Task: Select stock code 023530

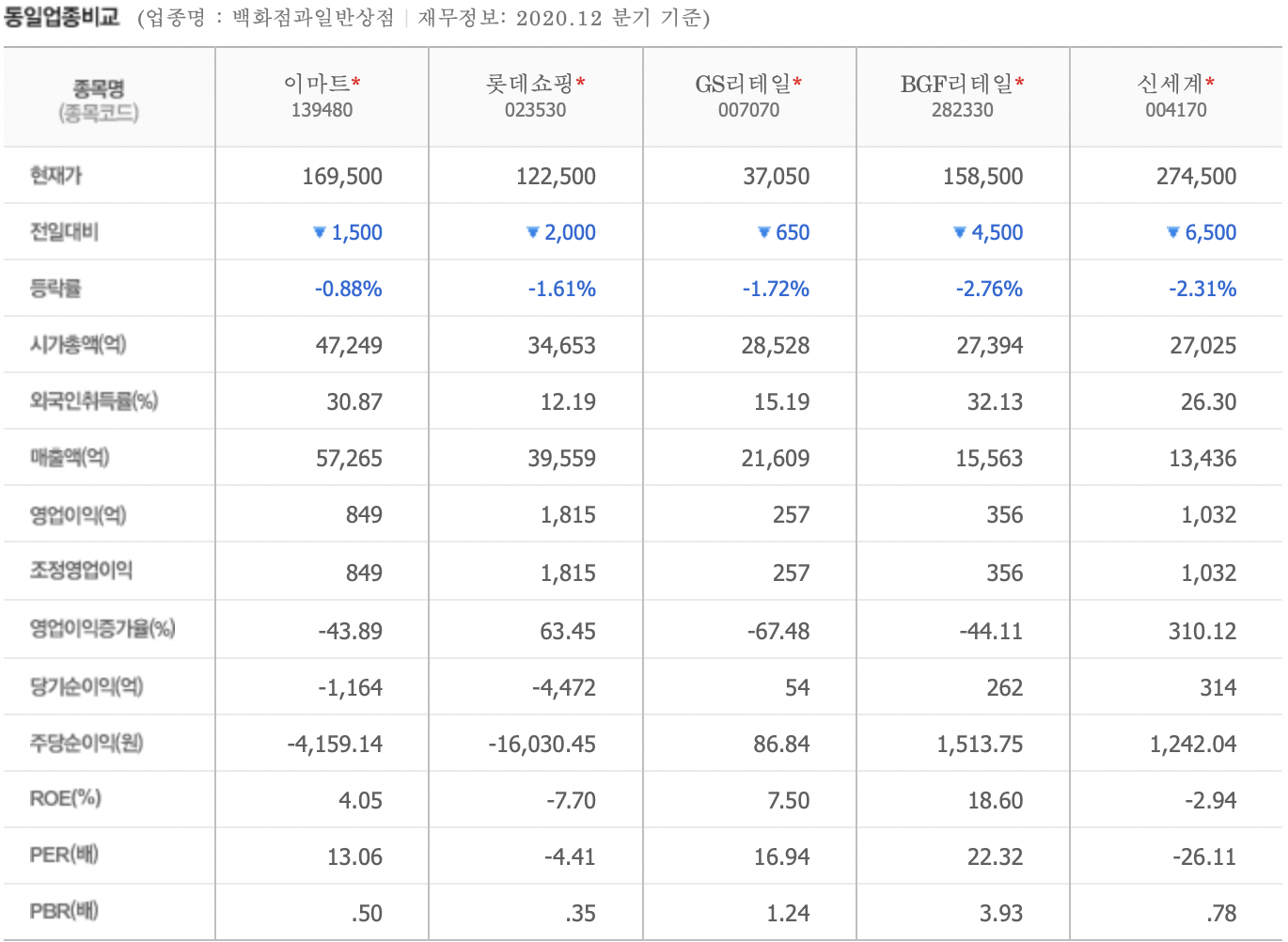Action: coord(536,110)
